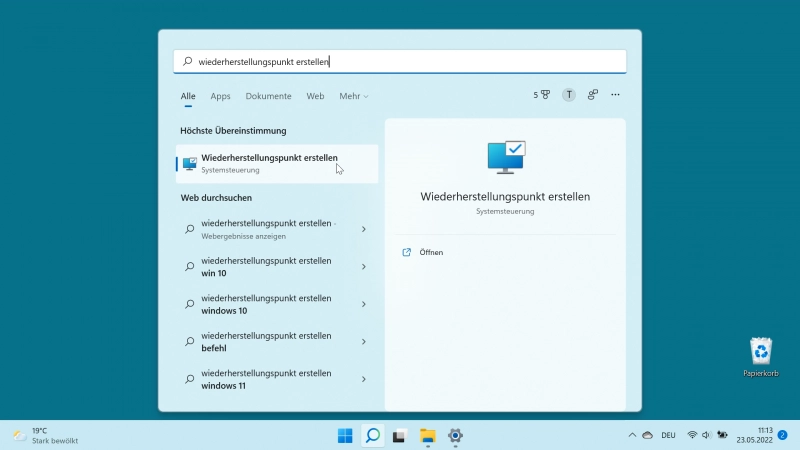The width and height of the screenshot is (800, 450).
Task: Click search icon beside 'befehl' suggestion
Action: [189, 341]
